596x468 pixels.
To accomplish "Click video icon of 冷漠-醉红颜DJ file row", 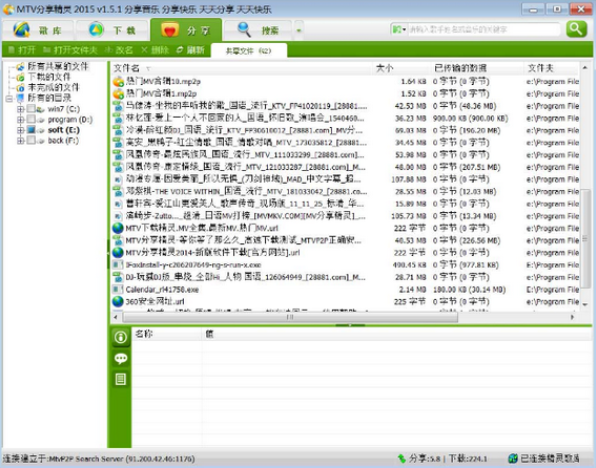I will click(118, 130).
